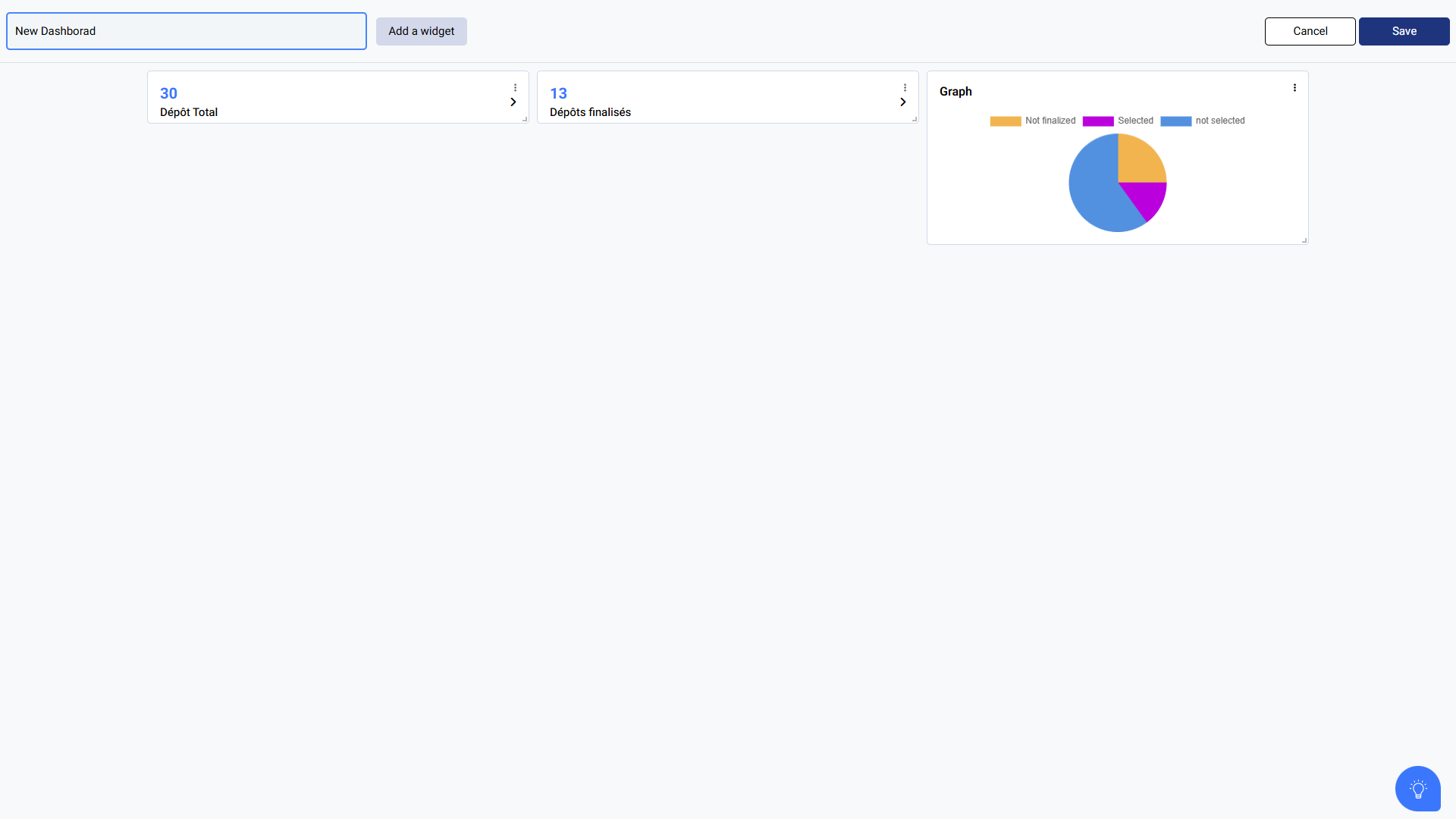Focus the dashboard name input field
The width and height of the screenshot is (1456, 819).
click(186, 31)
